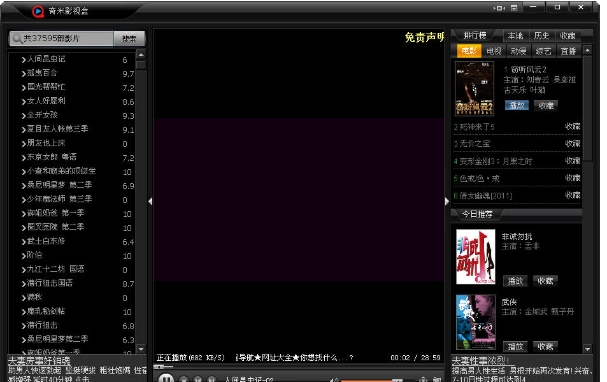Expand the 武士白东修 entry chevron
The image size is (607, 382).
pos(24,242)
